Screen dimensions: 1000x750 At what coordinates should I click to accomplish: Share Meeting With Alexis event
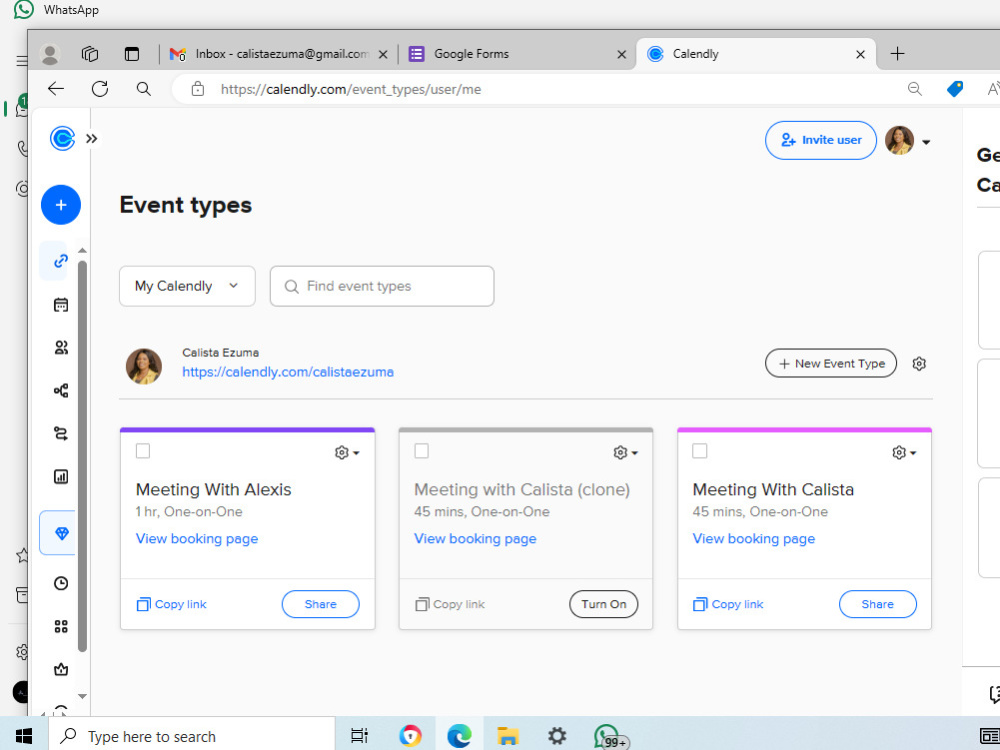(x=321, y=604)
